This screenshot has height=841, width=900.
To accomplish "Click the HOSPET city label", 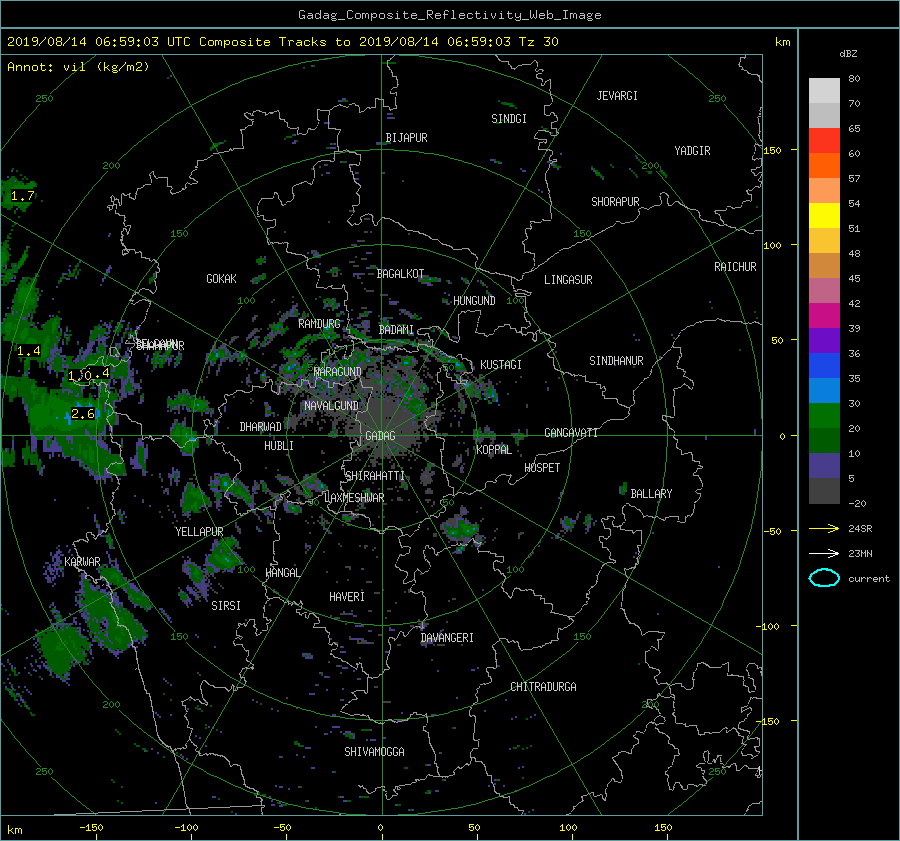I will [x=542, y=468].
